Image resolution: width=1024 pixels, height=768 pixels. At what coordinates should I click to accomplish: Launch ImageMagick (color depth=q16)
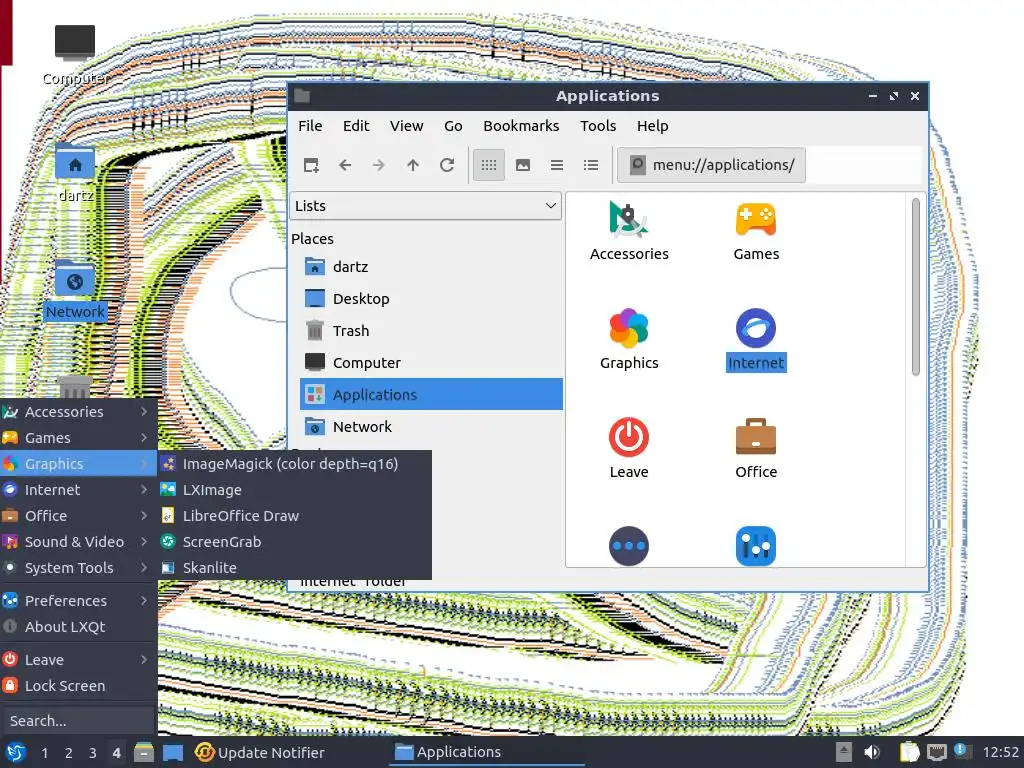point(295,464)
